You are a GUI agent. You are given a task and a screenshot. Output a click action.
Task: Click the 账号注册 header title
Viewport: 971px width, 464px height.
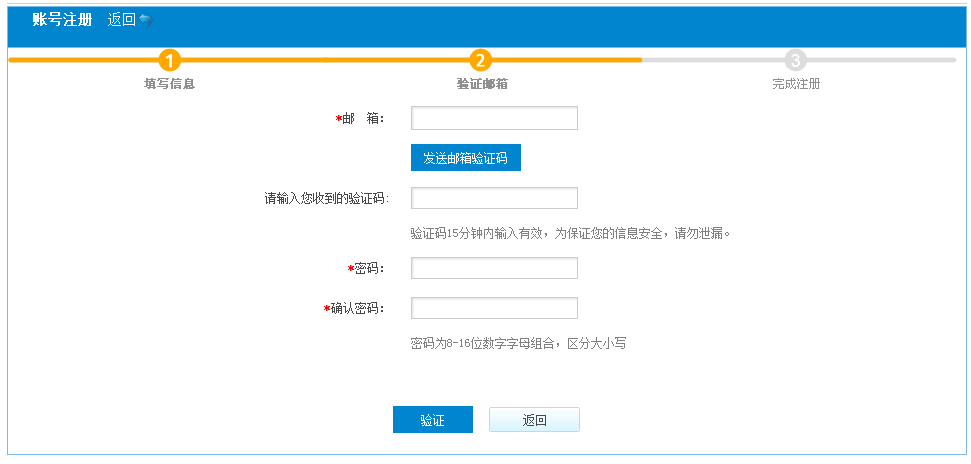point(61,20)
